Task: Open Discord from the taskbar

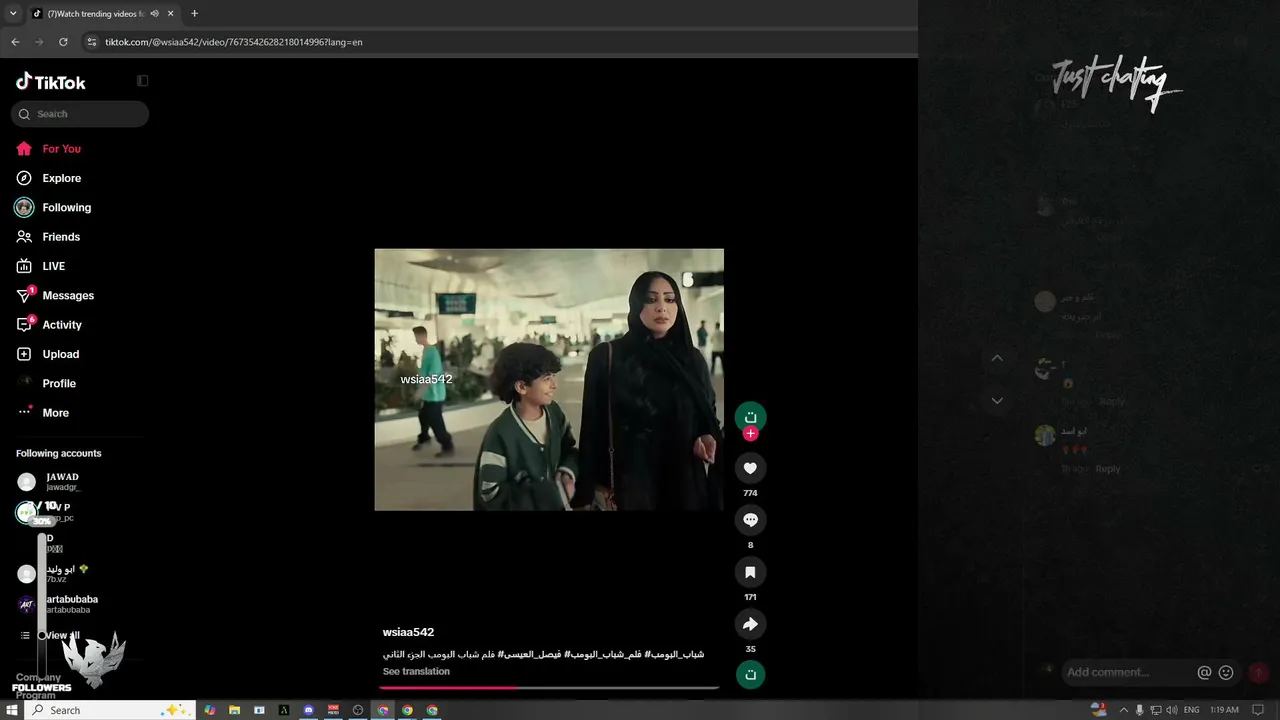Action: (308, 710)
